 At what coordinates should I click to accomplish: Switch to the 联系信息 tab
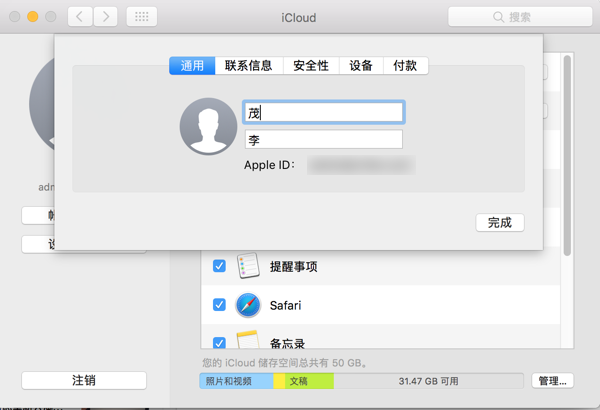[x=249, y=66]
